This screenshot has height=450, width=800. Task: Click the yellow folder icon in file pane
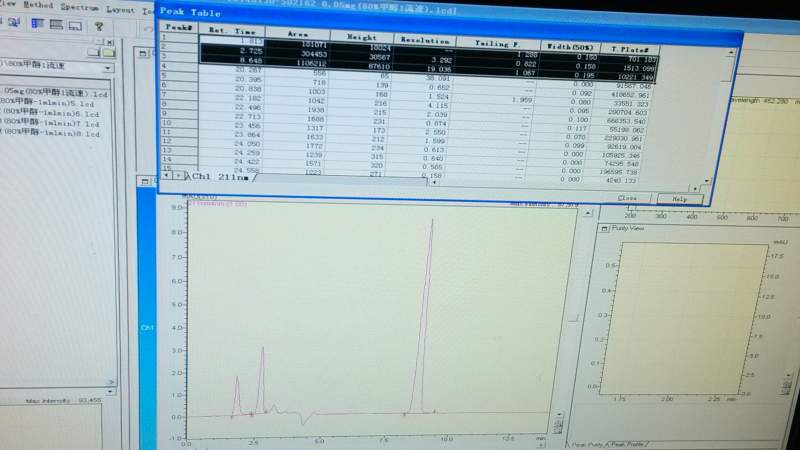click(x=109, y=53)
